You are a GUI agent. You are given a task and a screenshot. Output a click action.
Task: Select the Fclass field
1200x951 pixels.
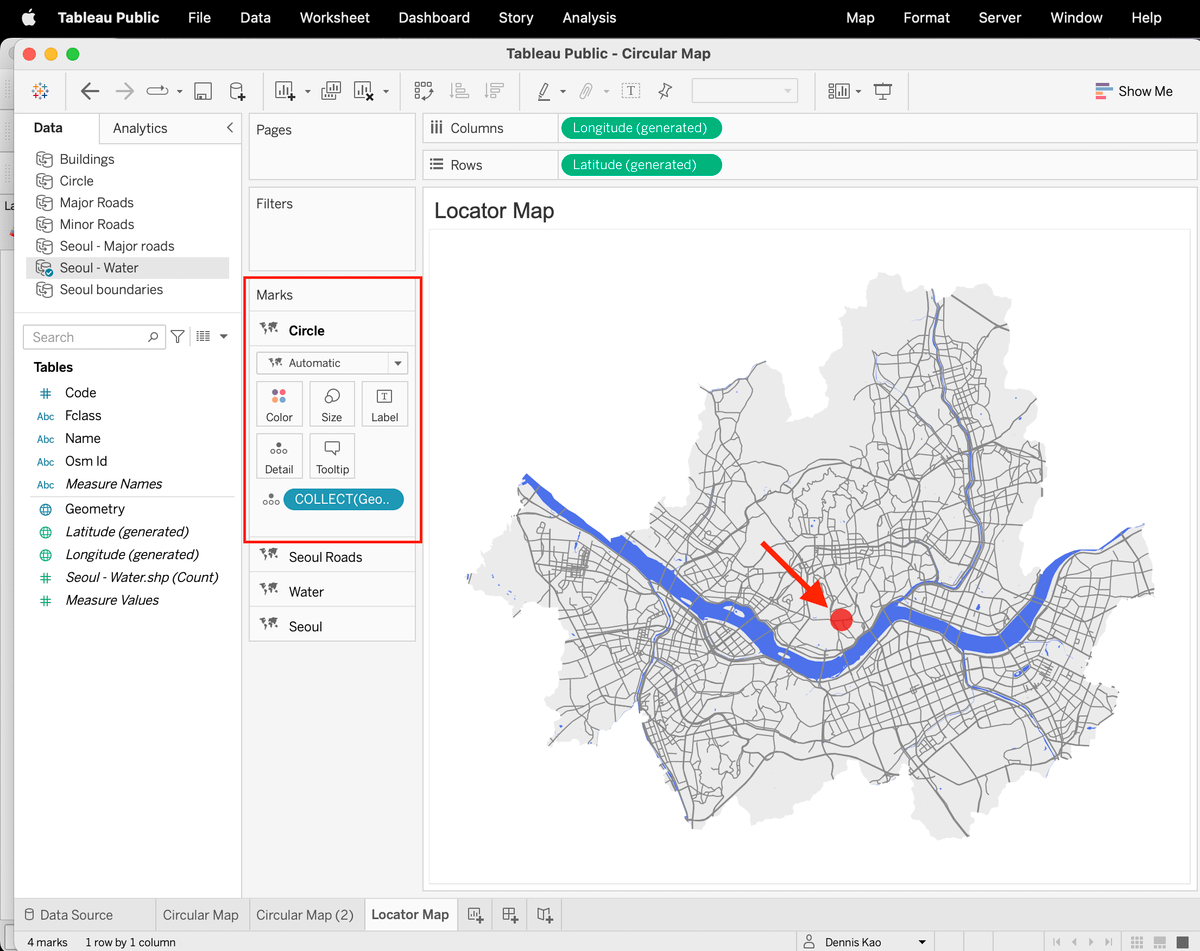click(83, 416)
